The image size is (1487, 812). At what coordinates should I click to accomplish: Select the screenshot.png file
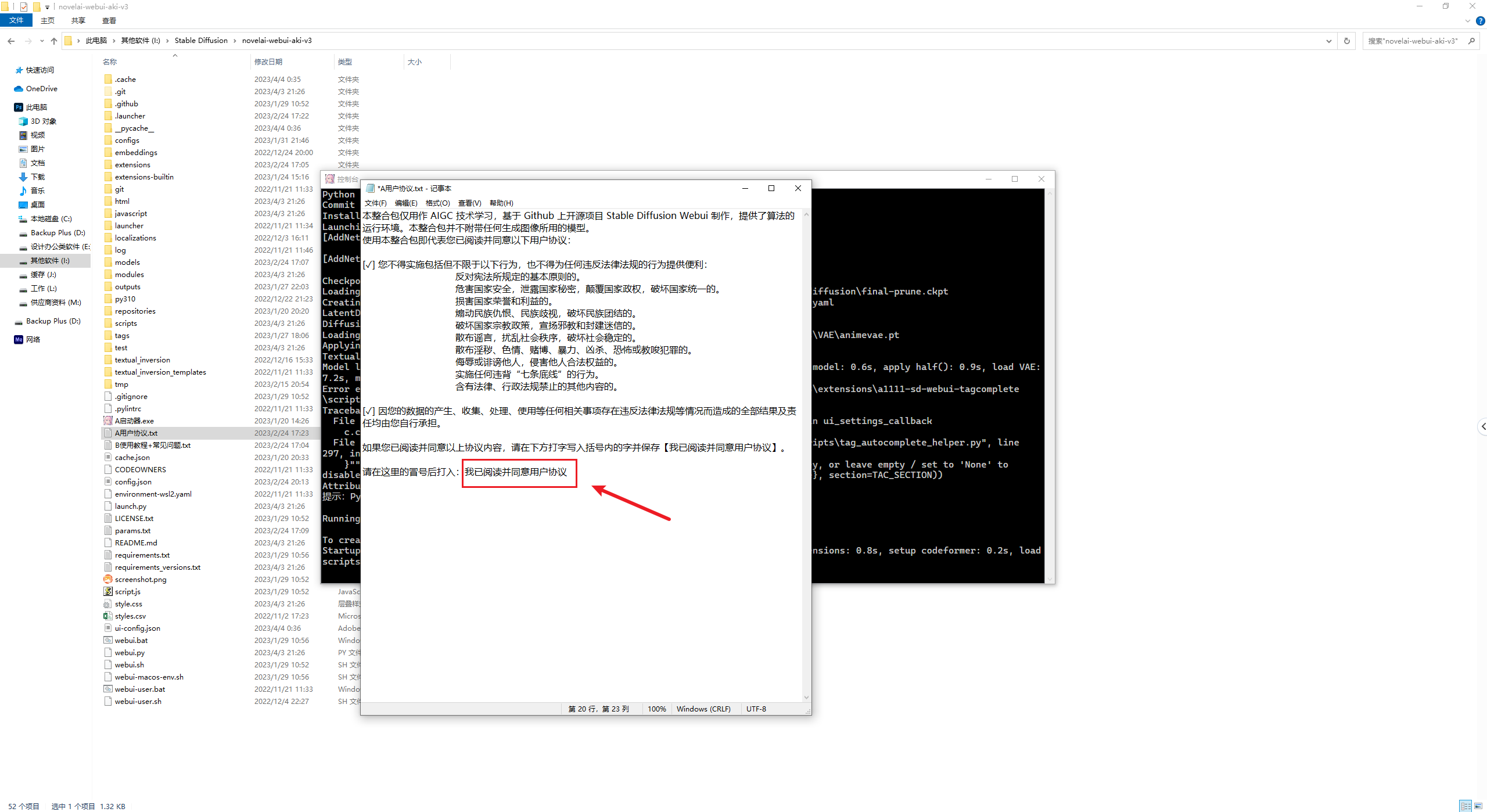[x=140, y=579]
